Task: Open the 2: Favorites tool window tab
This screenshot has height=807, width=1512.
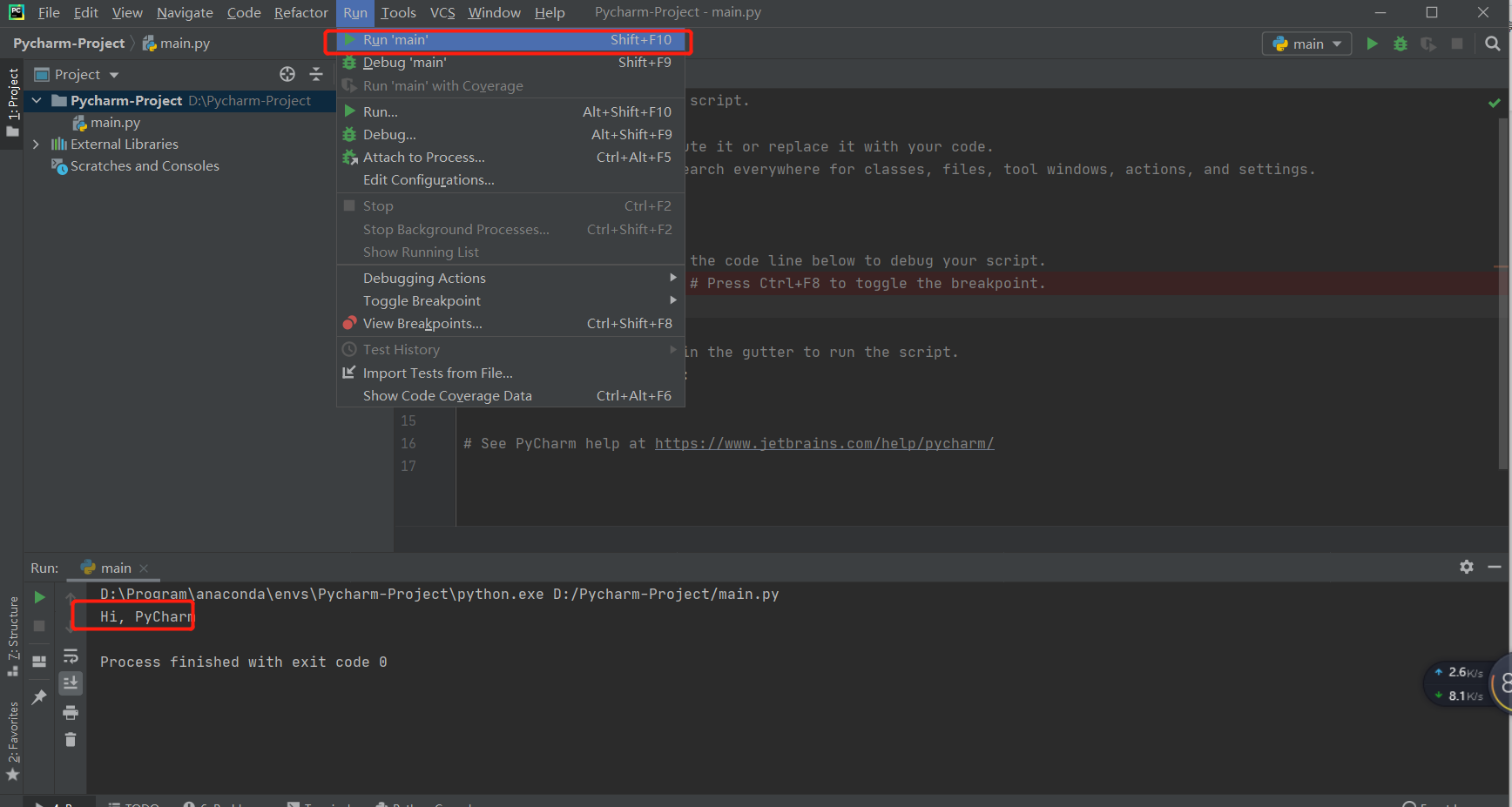Action: pyautogui.click(x=12, y=742)
